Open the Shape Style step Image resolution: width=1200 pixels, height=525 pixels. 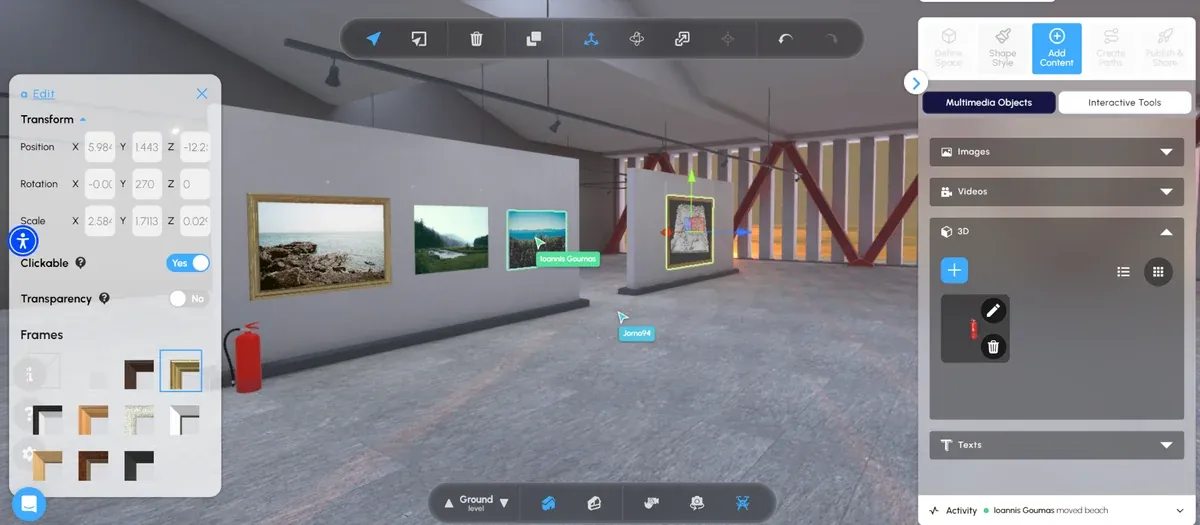click(x=1003, y=49)
